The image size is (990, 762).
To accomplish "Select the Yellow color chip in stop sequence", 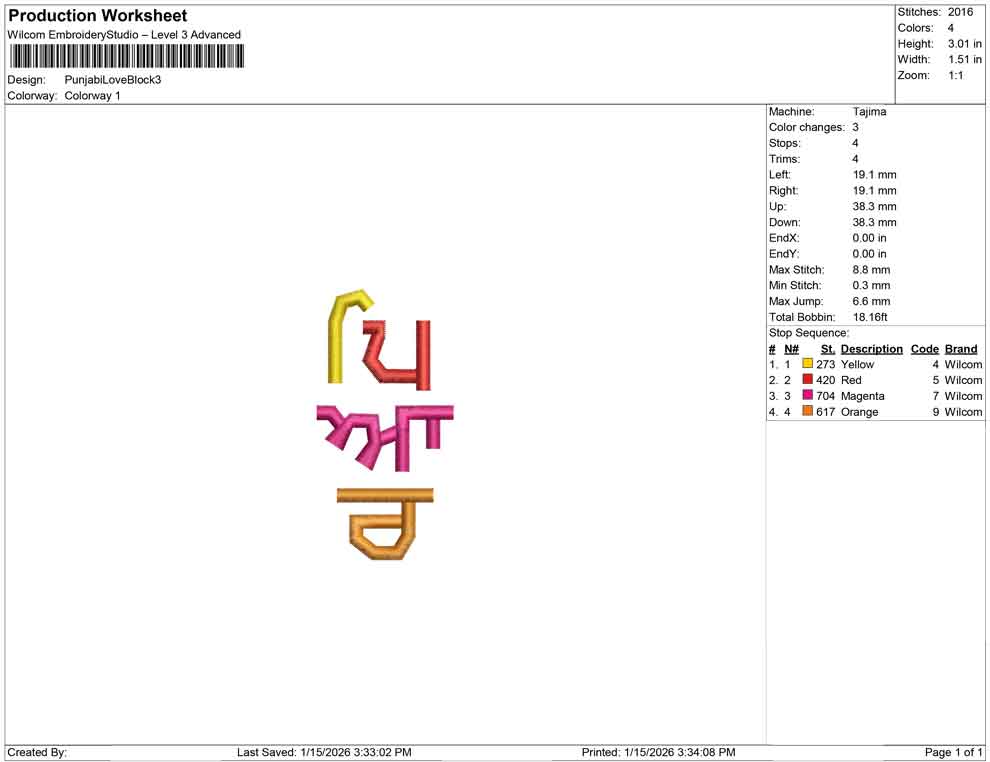I will pos(806,364).
